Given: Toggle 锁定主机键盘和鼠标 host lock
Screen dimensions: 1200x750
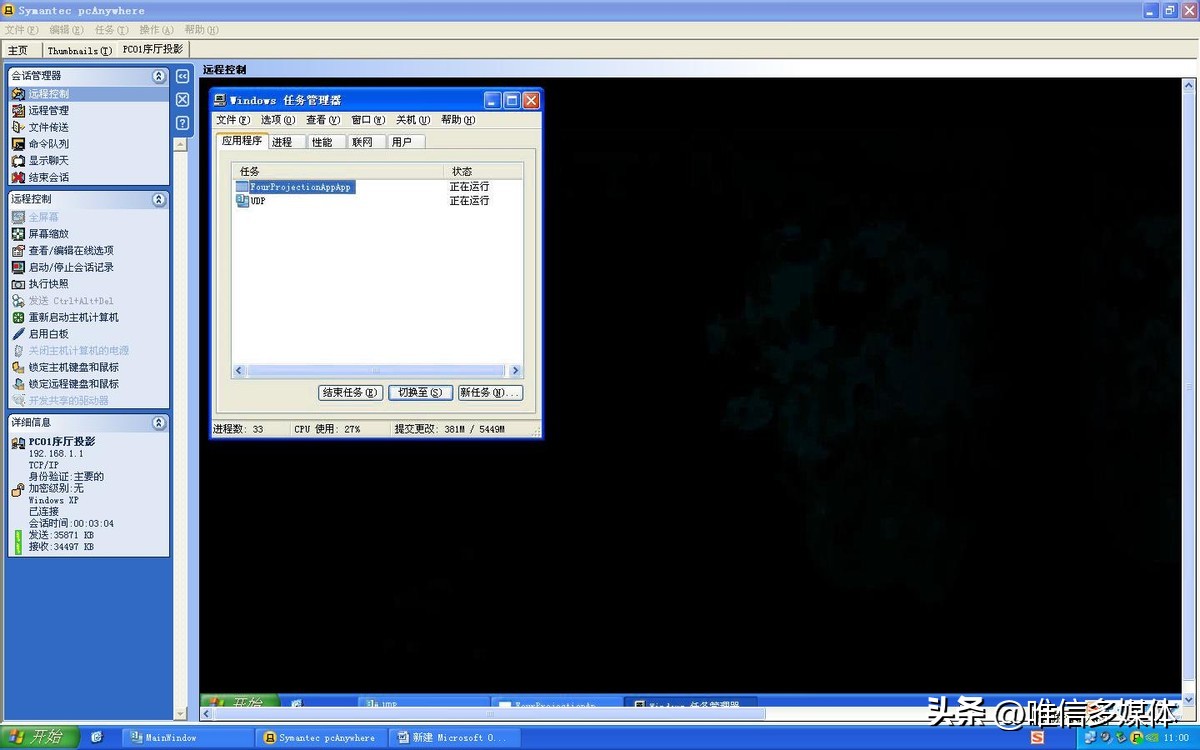Looking at the screenshot, I should point(18,367).
